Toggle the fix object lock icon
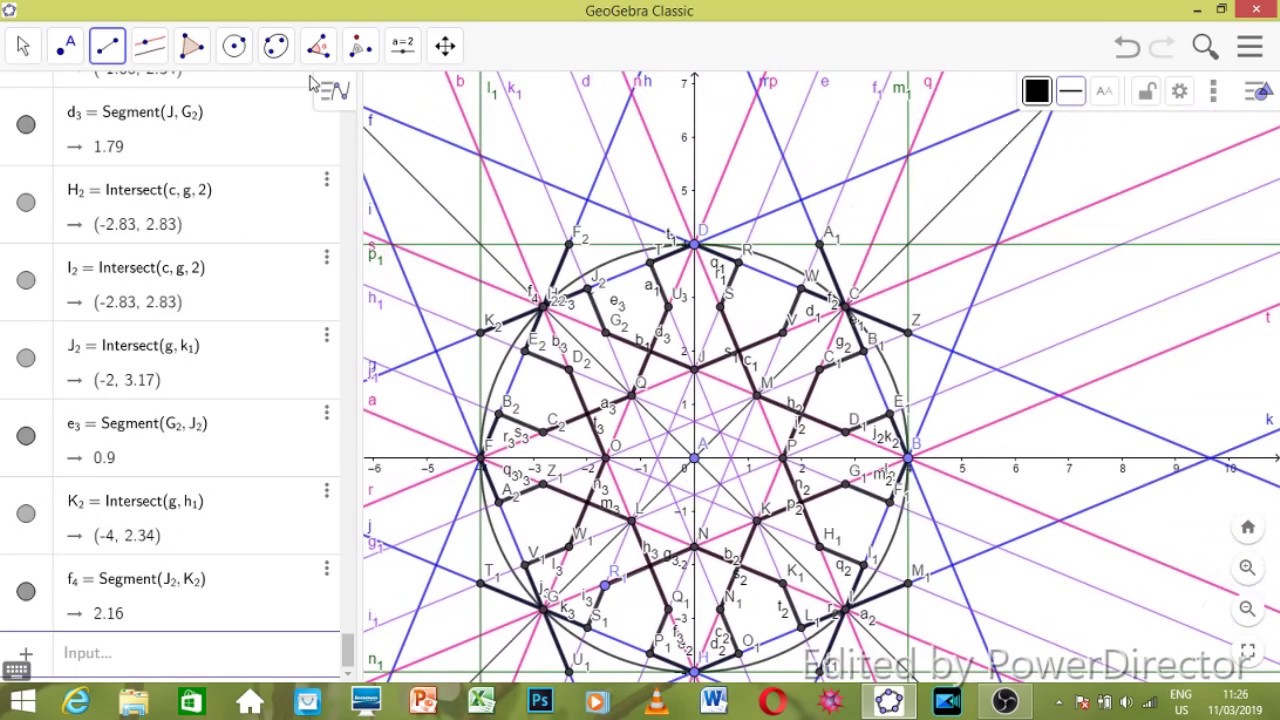Viewport: 1280px width, 720px height. click(1147, 92)
